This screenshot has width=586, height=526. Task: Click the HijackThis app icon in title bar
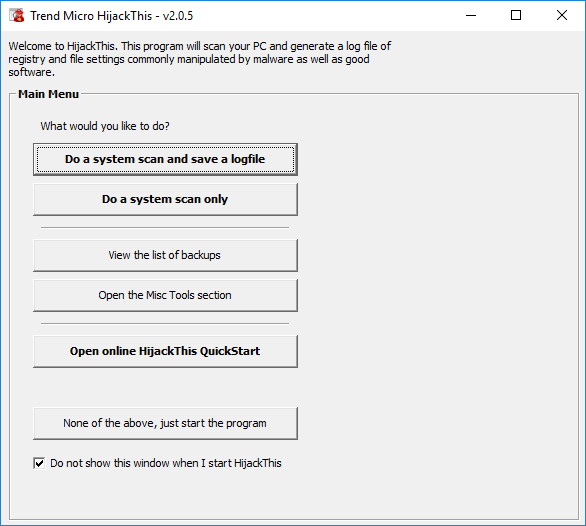coord(16,15)
